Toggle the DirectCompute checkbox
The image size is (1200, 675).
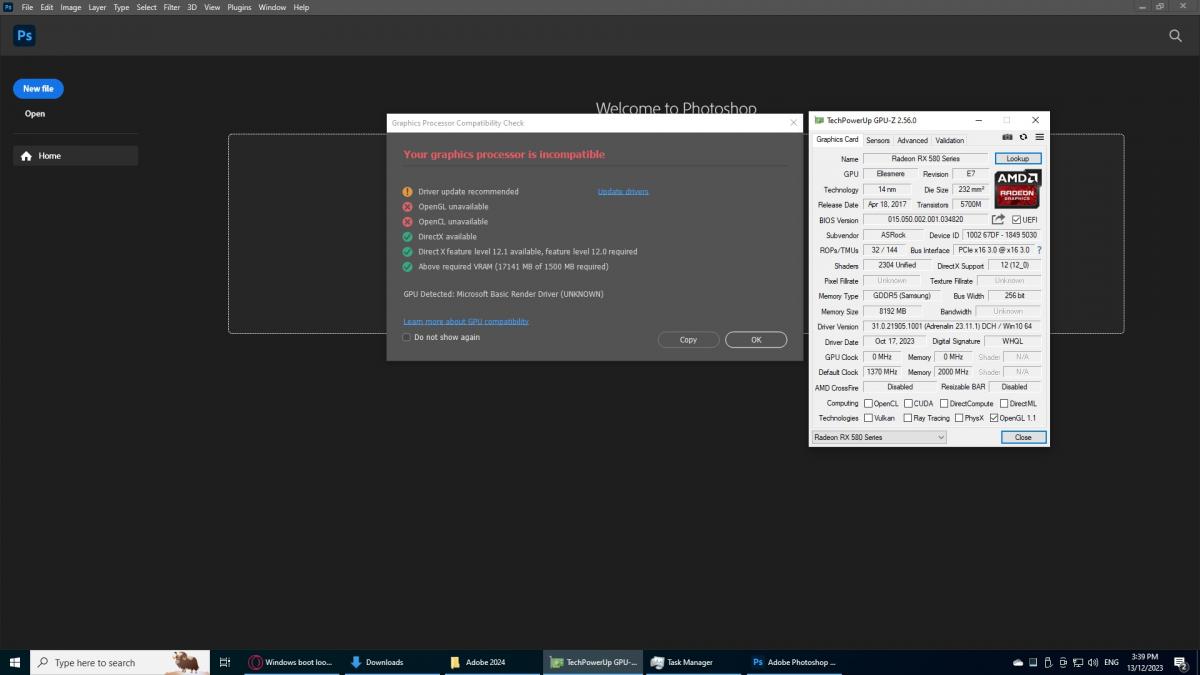click(944, 403)
